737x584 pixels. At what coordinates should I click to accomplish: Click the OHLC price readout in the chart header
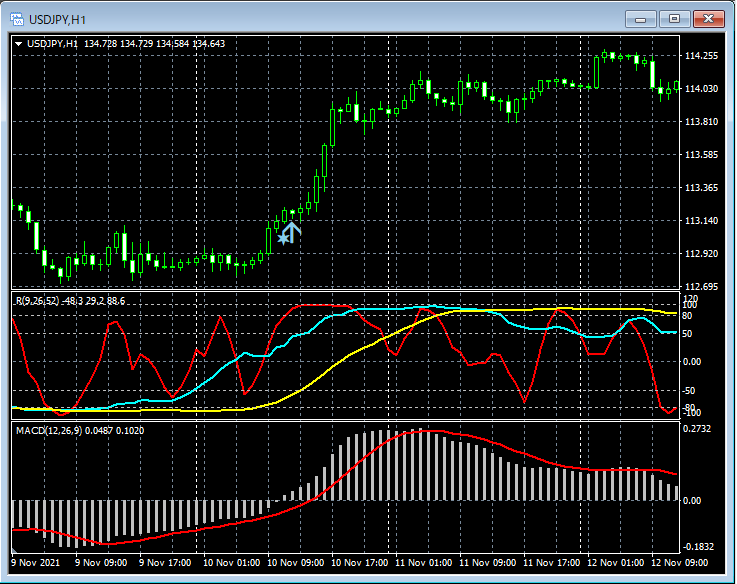pos(155,43)
